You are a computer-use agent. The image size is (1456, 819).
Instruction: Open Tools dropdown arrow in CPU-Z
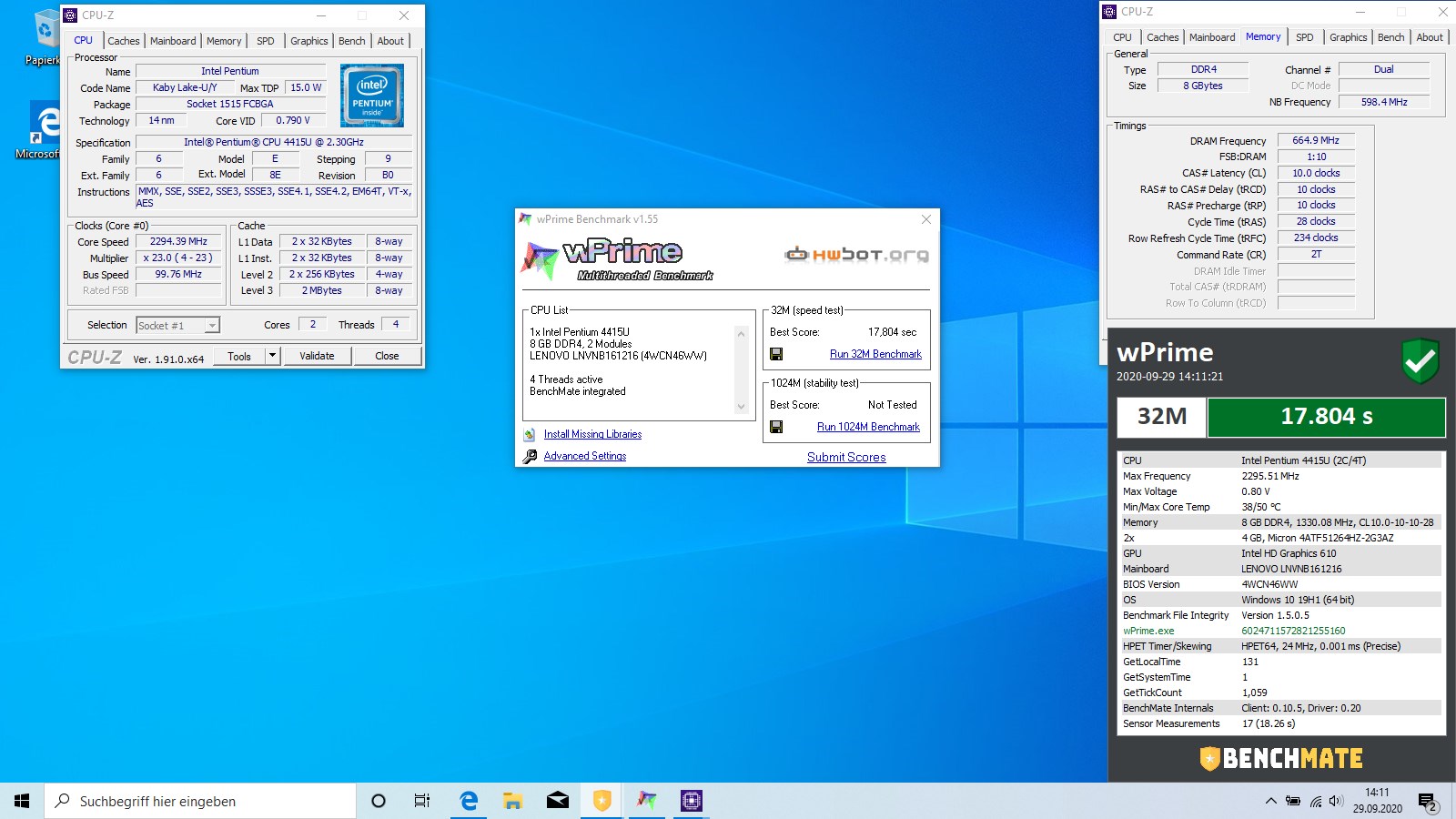272,356
